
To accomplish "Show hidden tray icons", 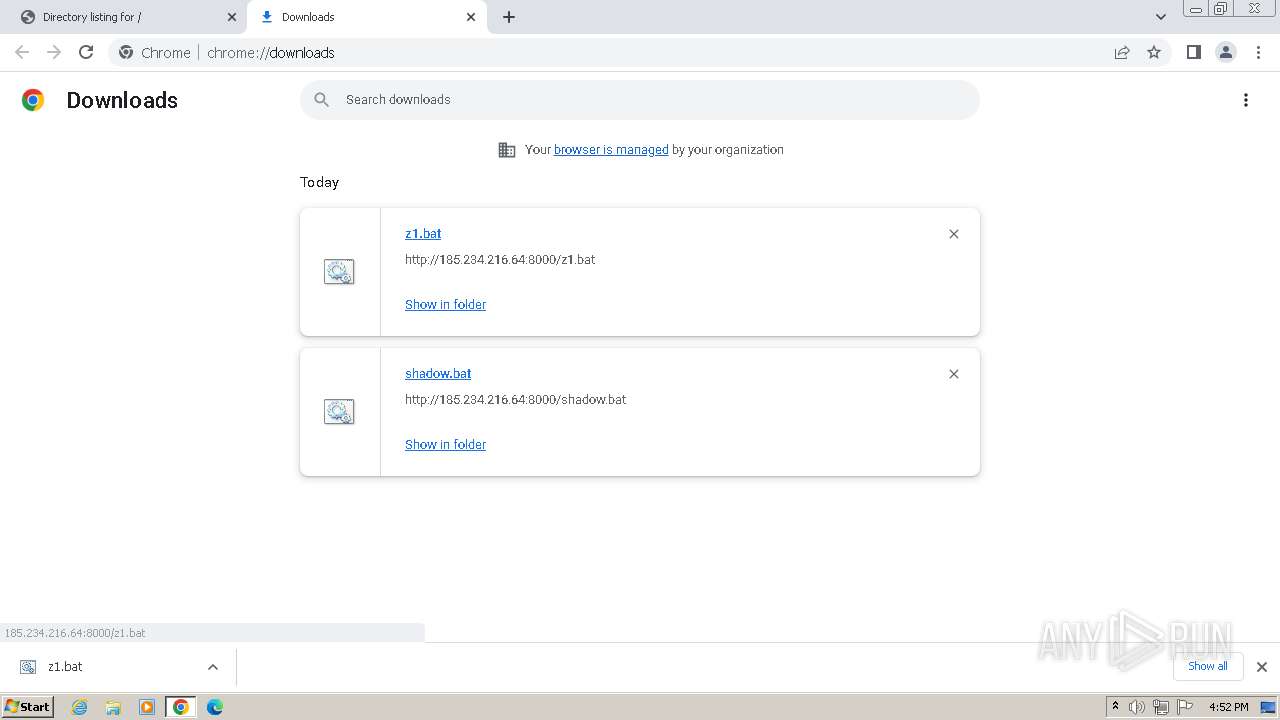I will click(x=1115, y=707).
